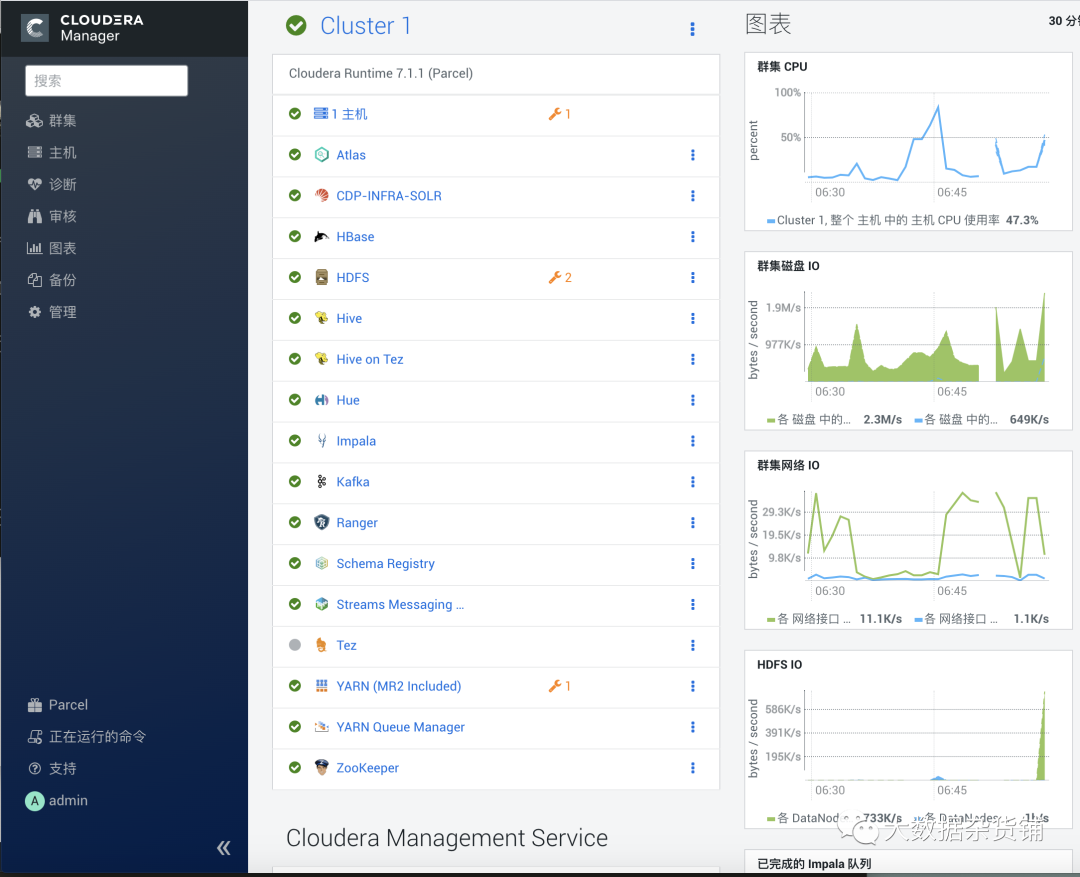Open the Parcel sidebar item
The image size is (1080, 877).
(x=58, y=705)
